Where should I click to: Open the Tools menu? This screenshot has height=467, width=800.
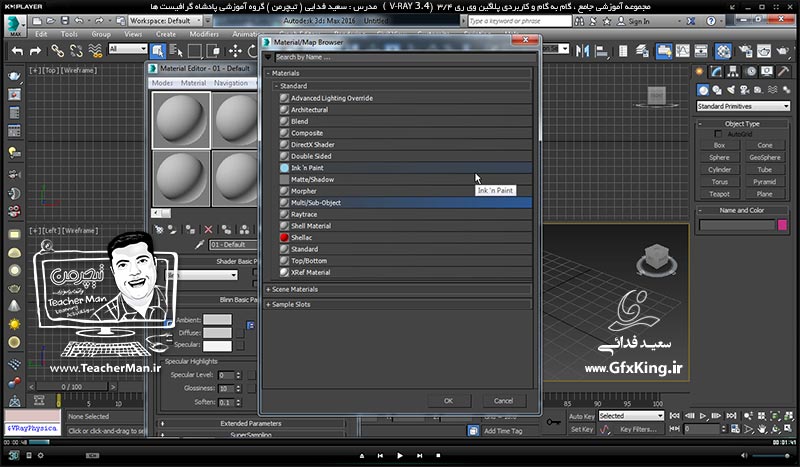click(69, 34)
